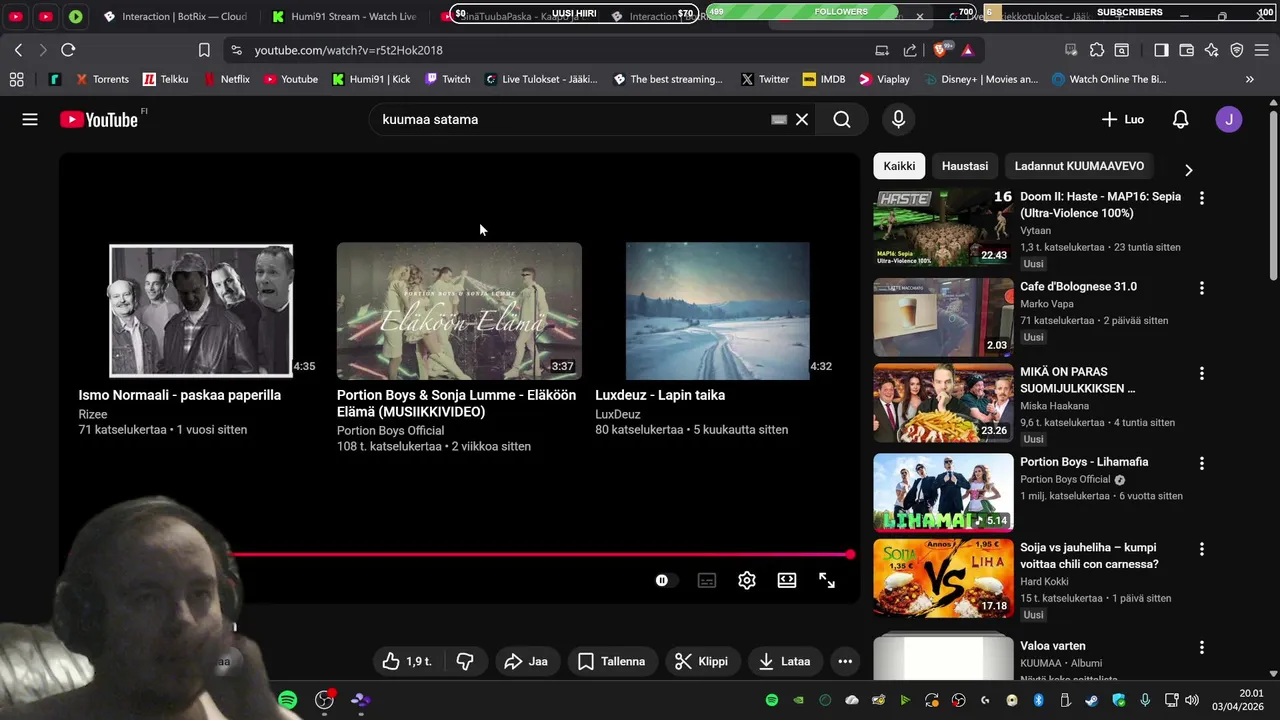
Task: Open the Netflix bookmark
Action: click(228, 79)
